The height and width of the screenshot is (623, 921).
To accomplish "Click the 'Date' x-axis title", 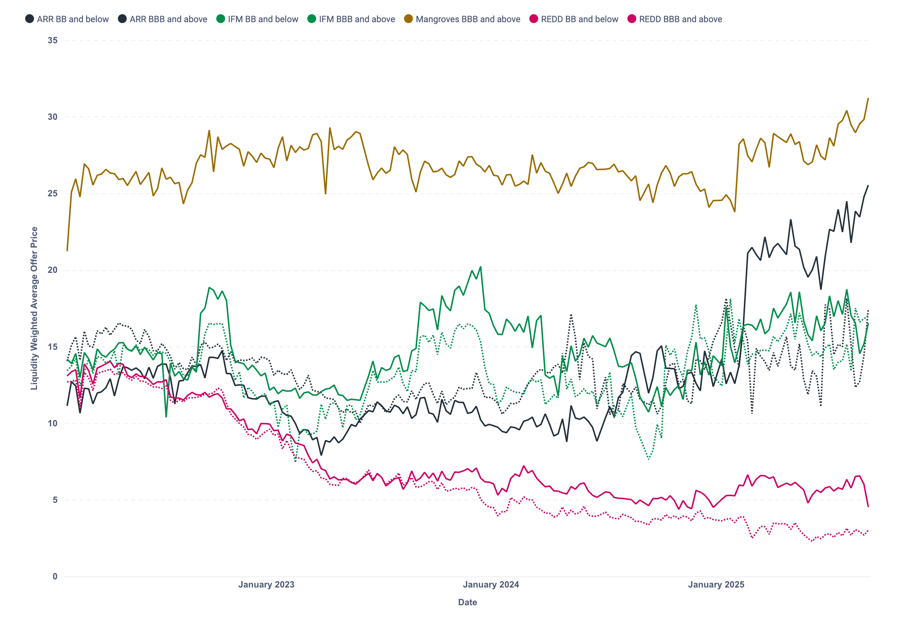I will pyautogui.click(x=467, y=603).
